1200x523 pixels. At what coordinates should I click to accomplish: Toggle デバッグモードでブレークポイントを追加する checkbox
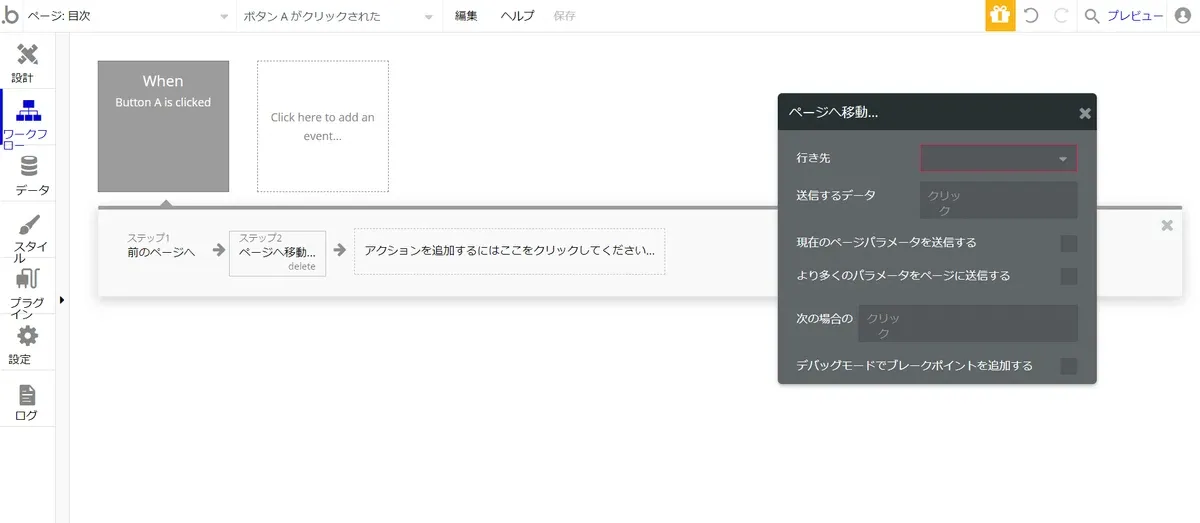pyautogui.click(x=1069, y=366)
